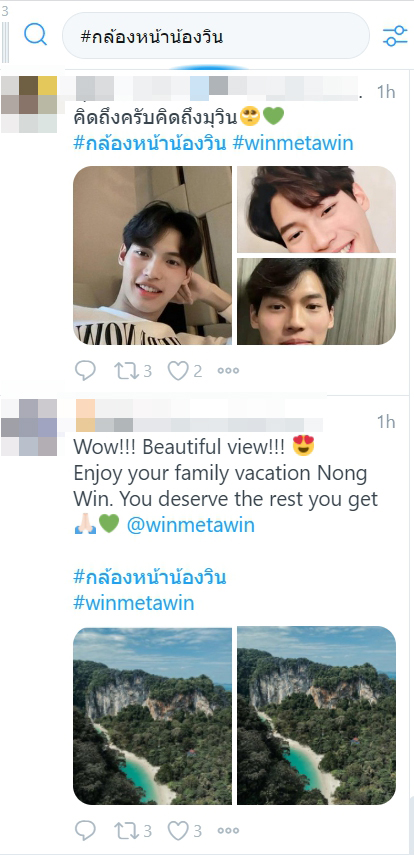The height and width of the screenshot is (855, 414).
Task: Open top-right smiling face photo
Action: (316, 209)
